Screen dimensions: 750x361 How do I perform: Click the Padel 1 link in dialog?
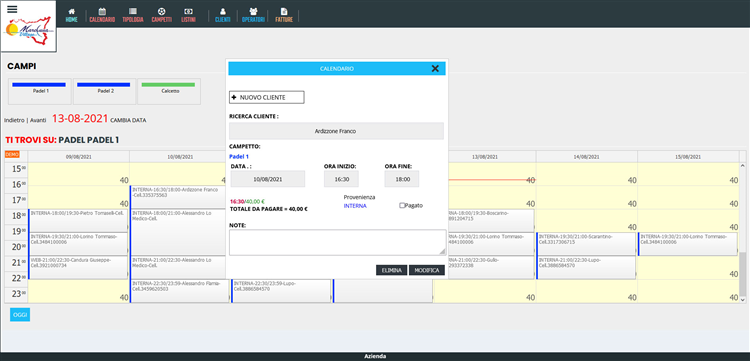(239, 156)
